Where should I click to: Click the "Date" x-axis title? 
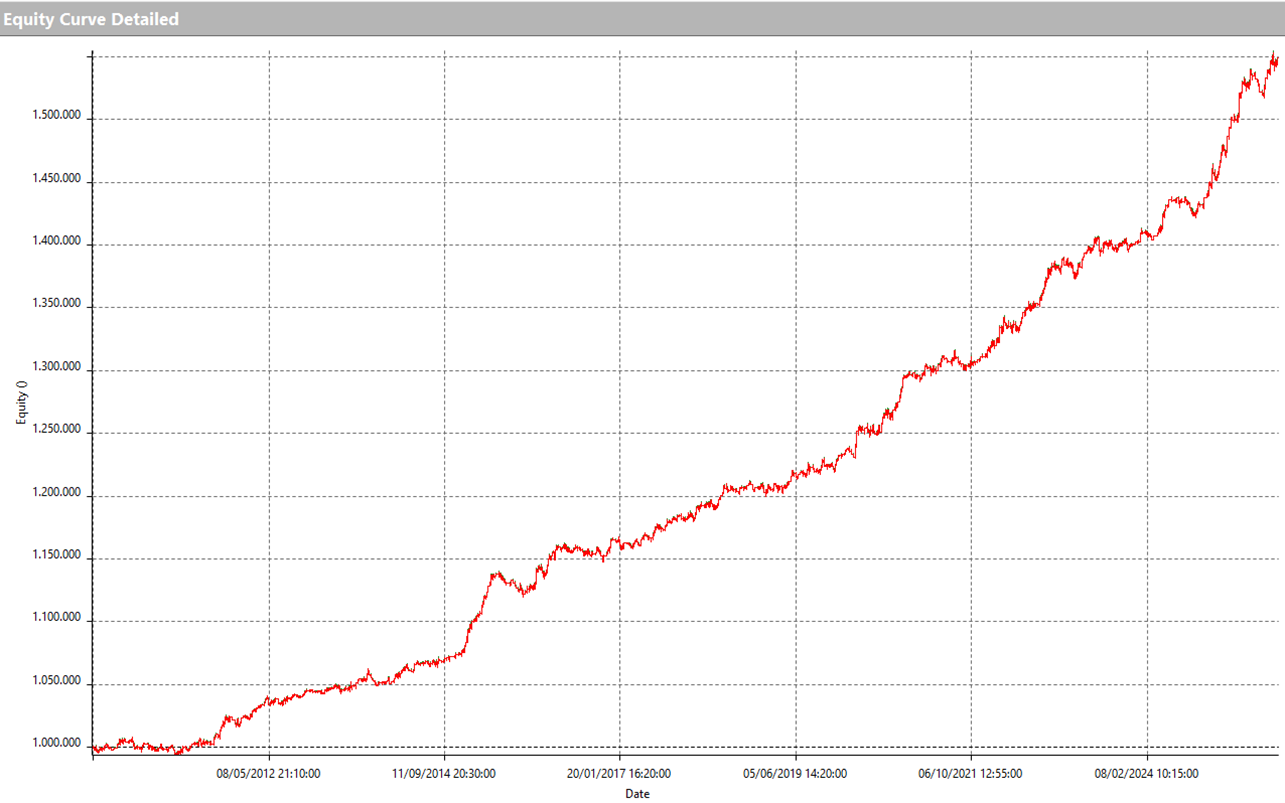click(637, 794)
